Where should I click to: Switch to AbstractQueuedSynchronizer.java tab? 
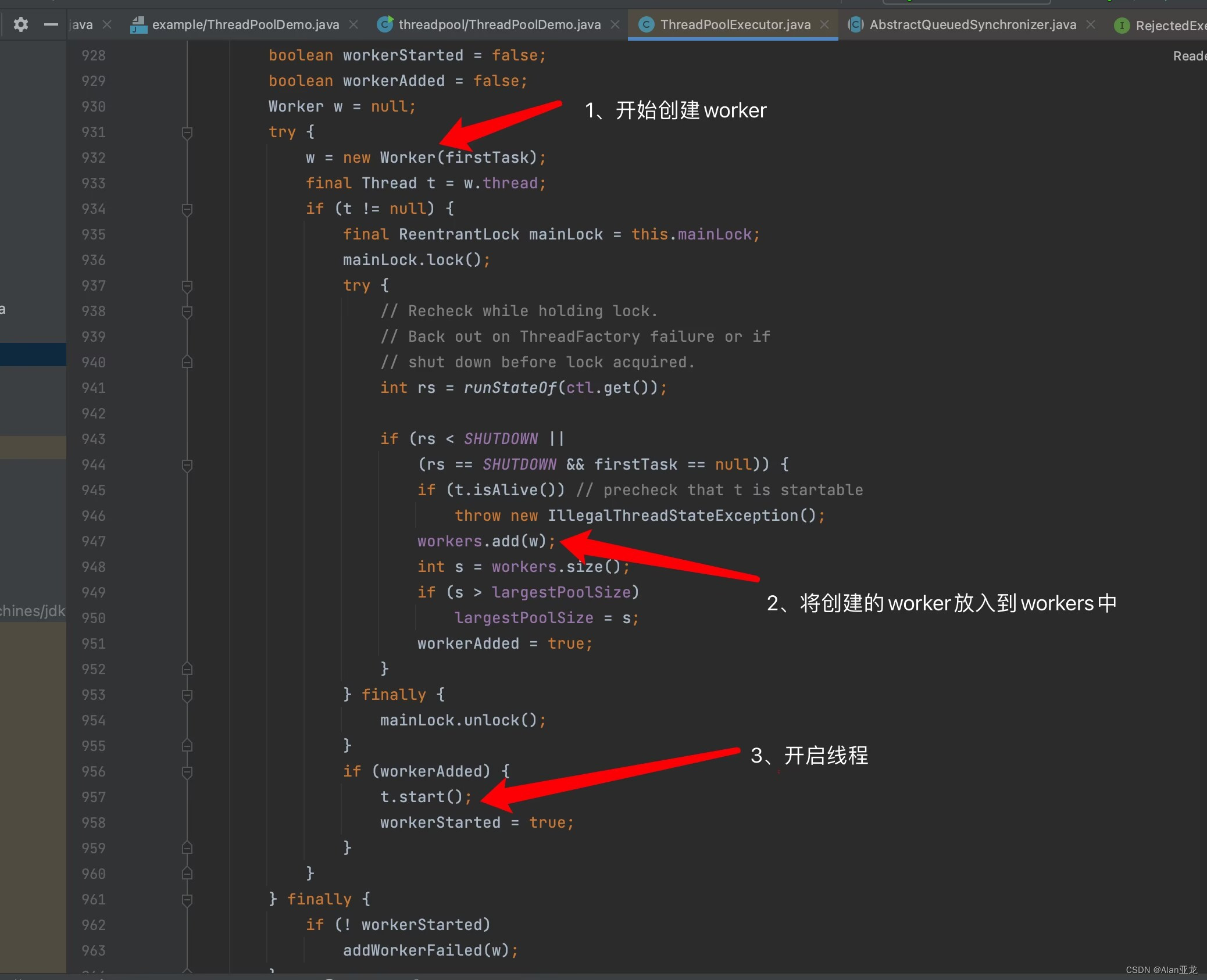click(972, 24)
